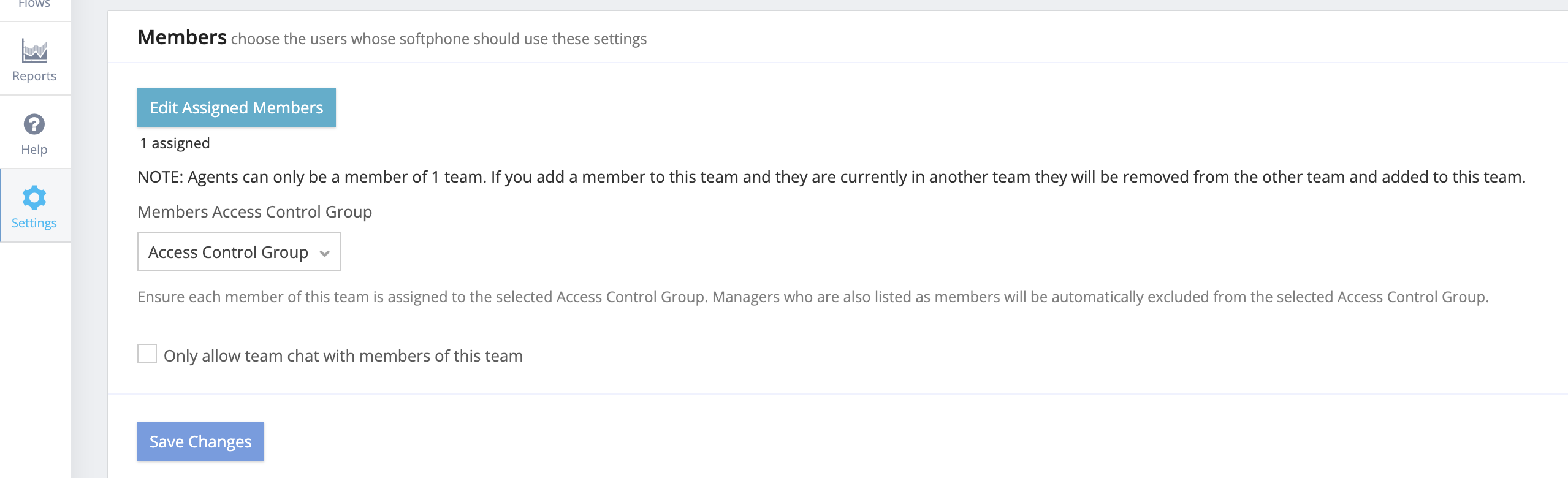This screenshot has height=478, width=1568.
Task: Click the dropdown chevron arrow
Action: coord(325,253)
